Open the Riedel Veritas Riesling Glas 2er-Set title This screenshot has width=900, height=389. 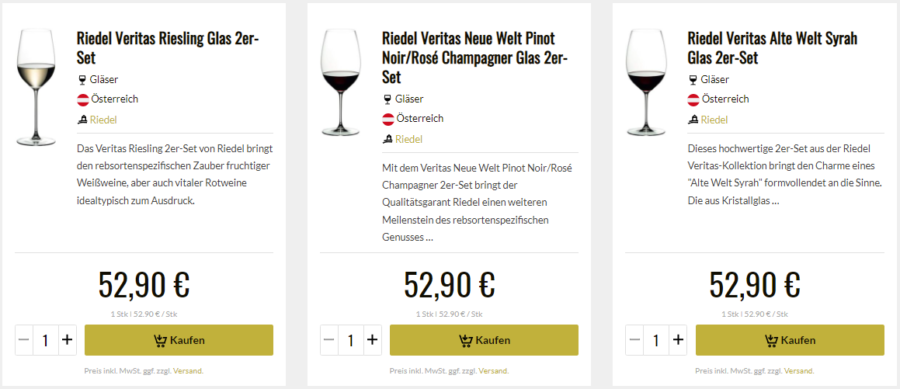(x=168, y=48)
